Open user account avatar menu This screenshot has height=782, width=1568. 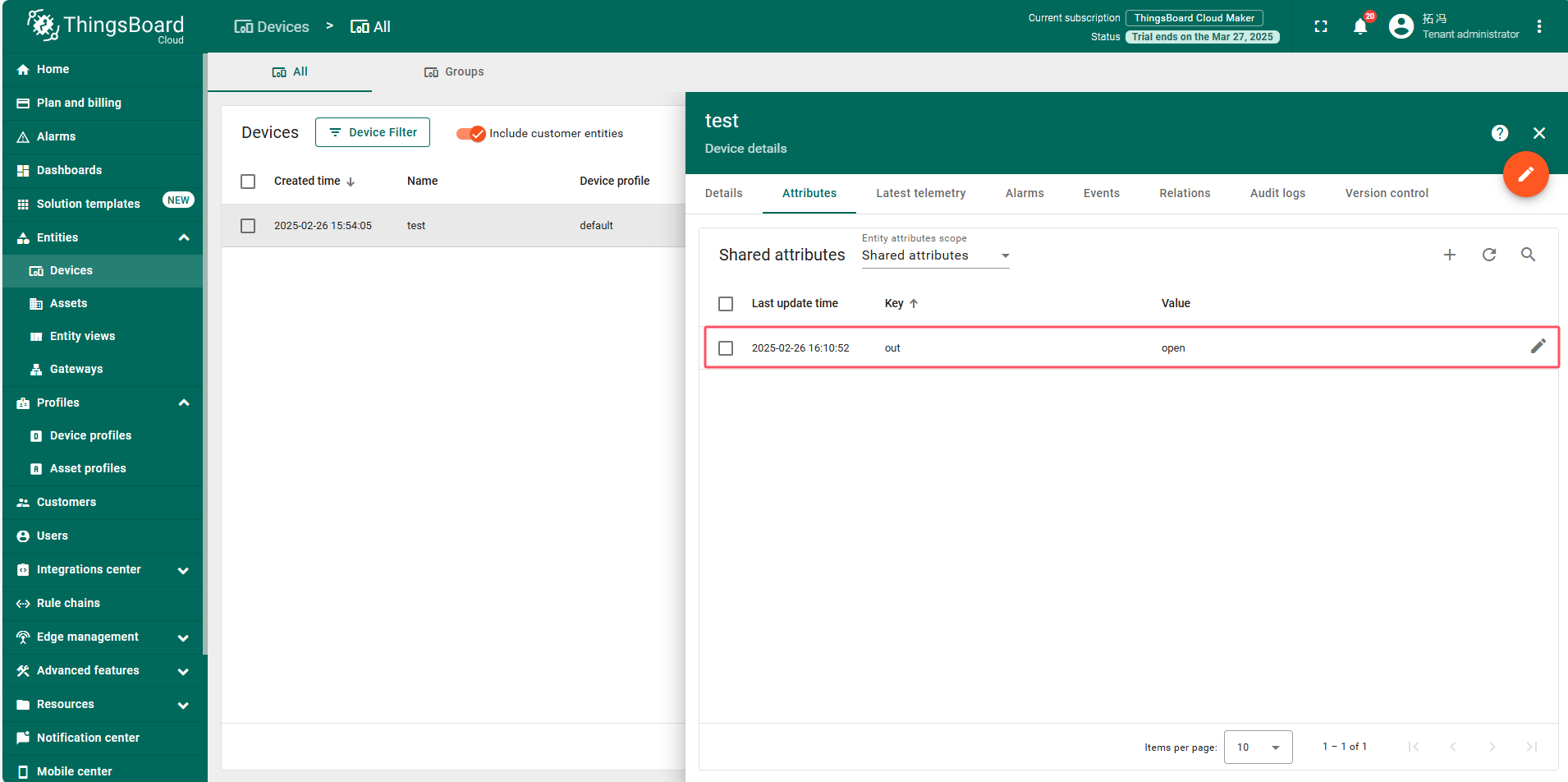(1401, 26)
